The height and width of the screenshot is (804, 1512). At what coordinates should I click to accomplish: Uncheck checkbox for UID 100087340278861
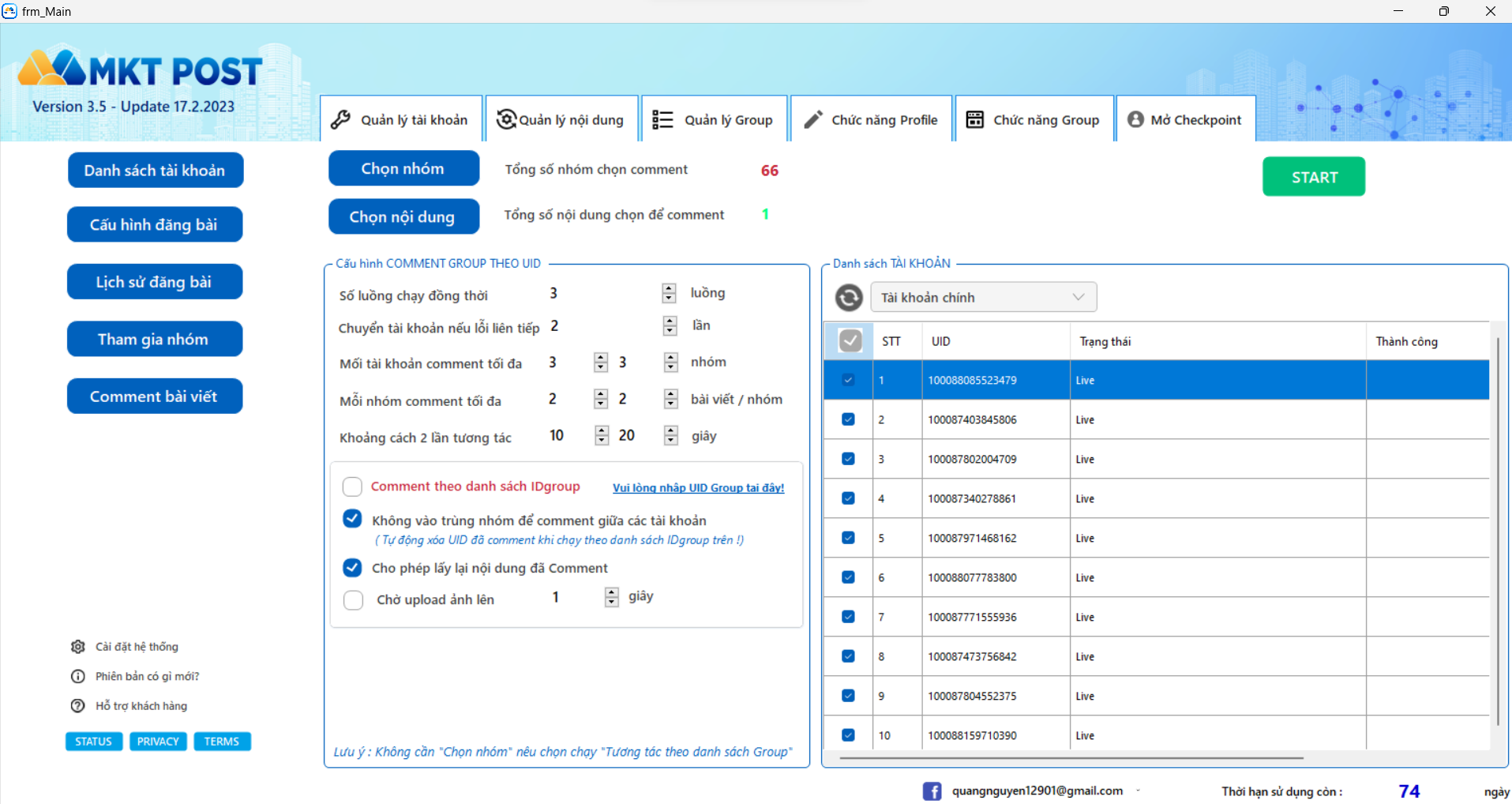(x=848, y=498)
